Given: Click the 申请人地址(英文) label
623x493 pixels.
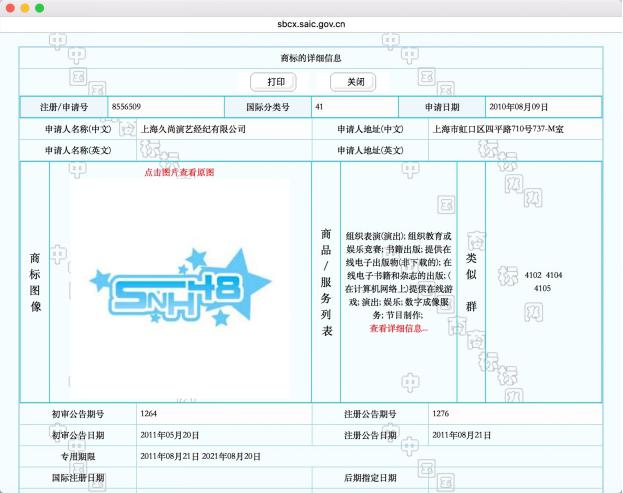Looking at the screenshot, I should [x=370, y=150].
